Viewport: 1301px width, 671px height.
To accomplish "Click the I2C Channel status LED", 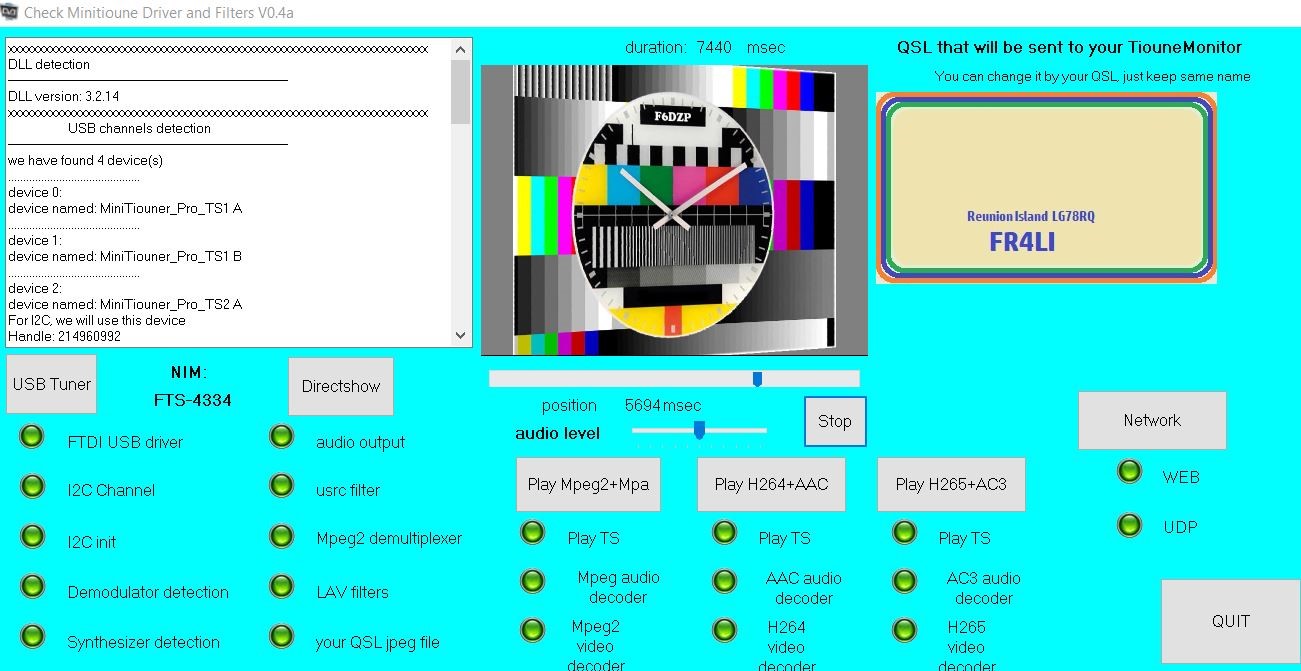I will (33, 487).
